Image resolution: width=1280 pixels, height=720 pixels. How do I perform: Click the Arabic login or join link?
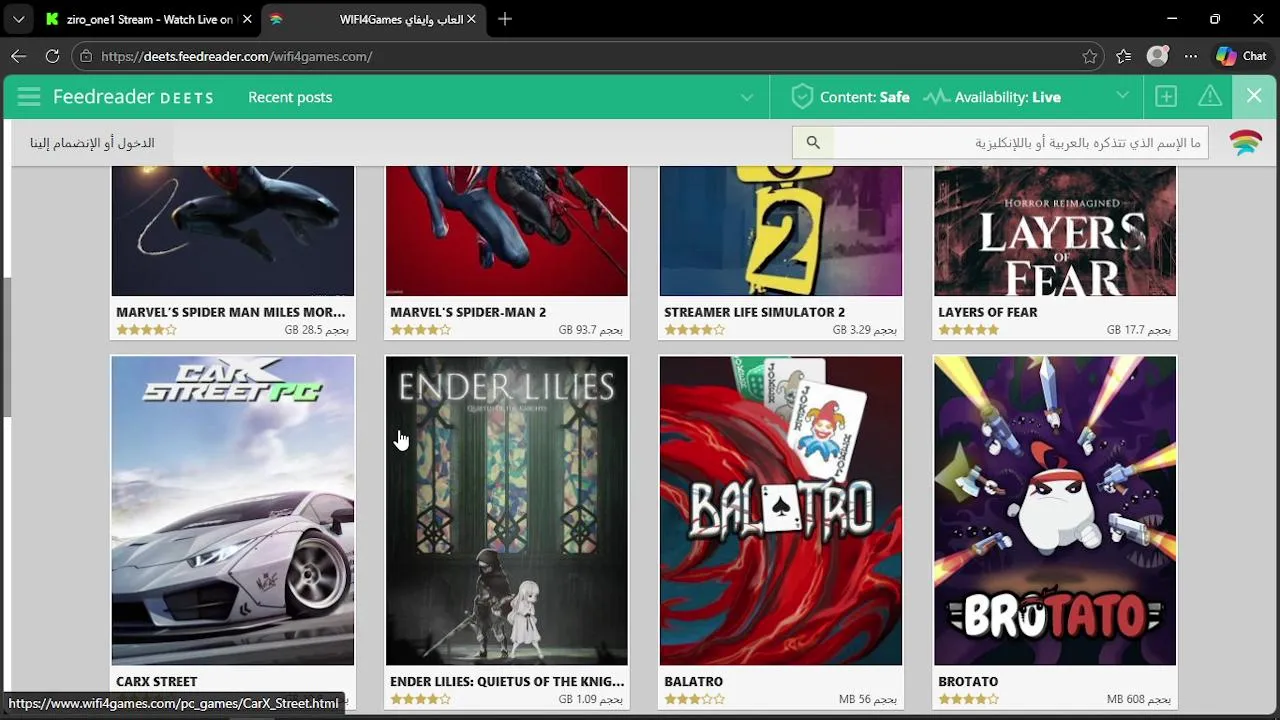92,143
